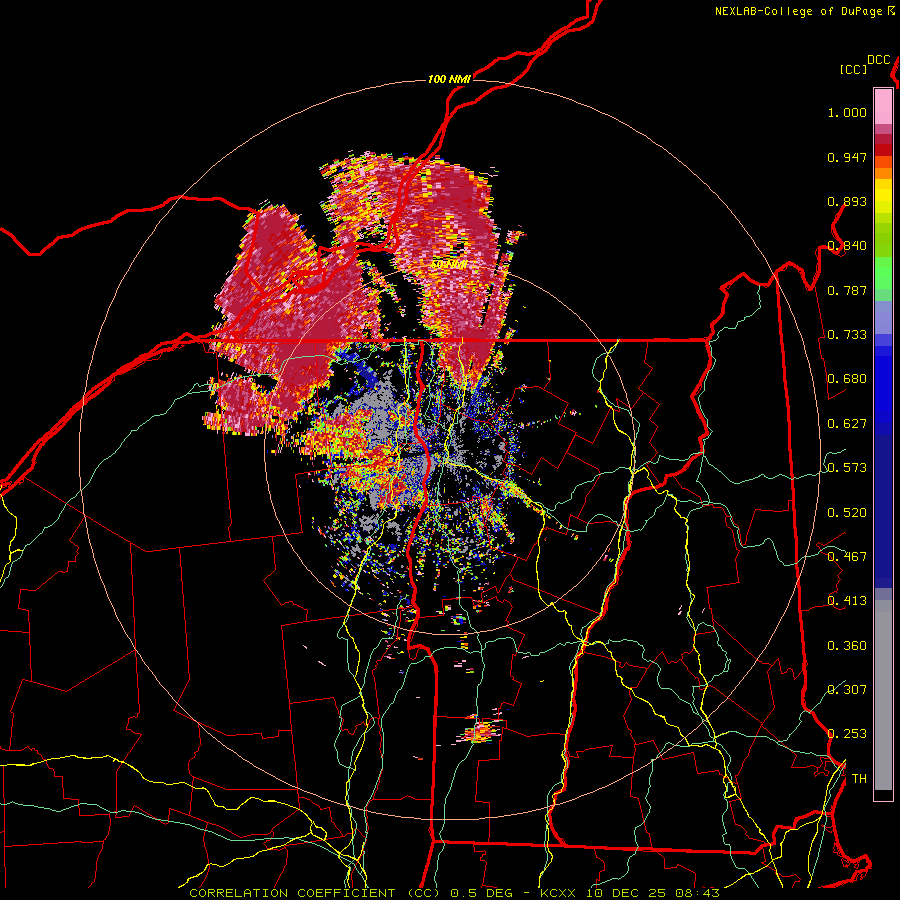This screenshot has height=900, width=900.
Task: Select the 0.413 legend value
Action: tap(847, 601)
